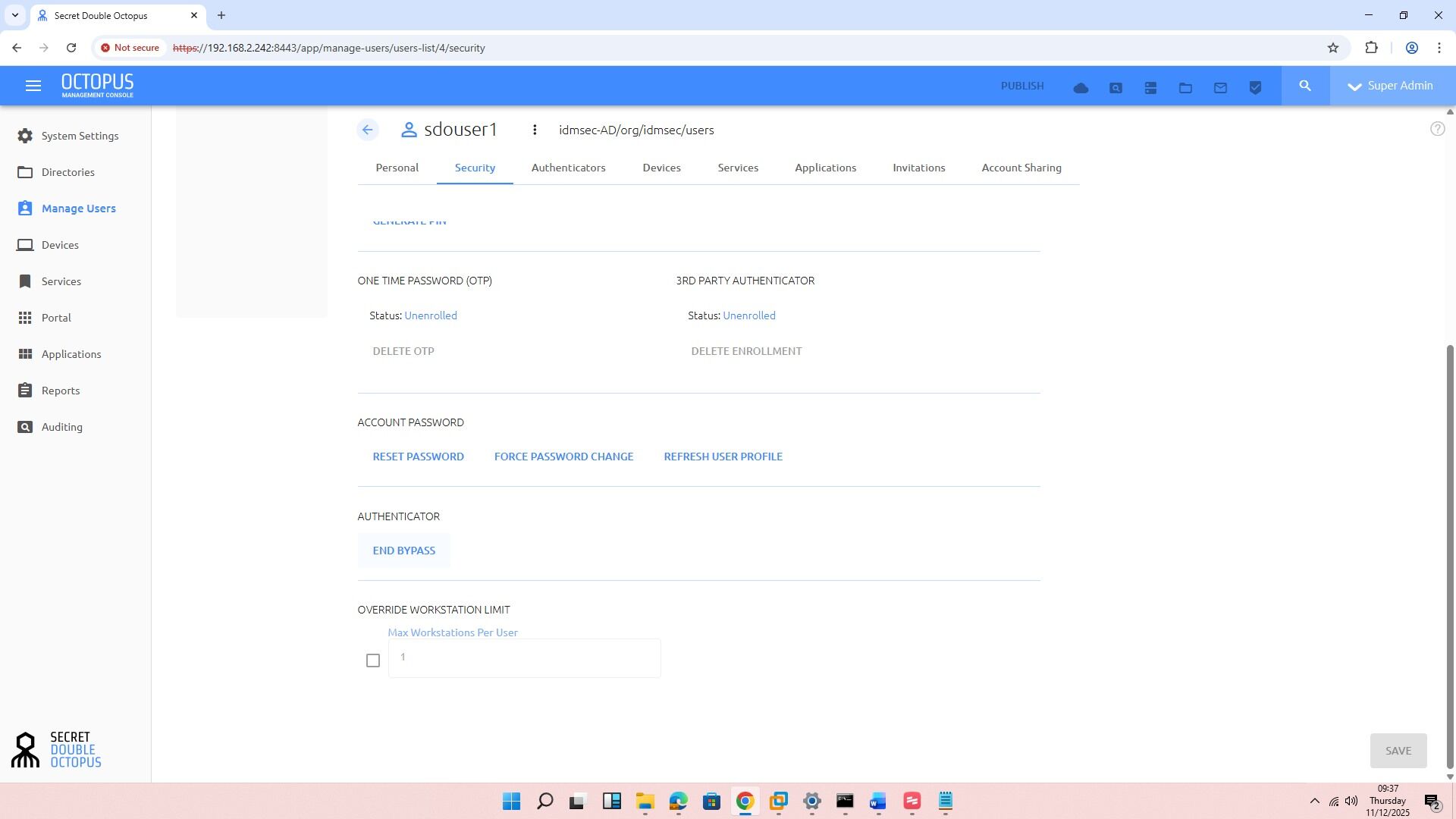Click the System Settings gear icon
Image resolution: width=1456 pixels, height=819 pixels.
coord(25,136)
